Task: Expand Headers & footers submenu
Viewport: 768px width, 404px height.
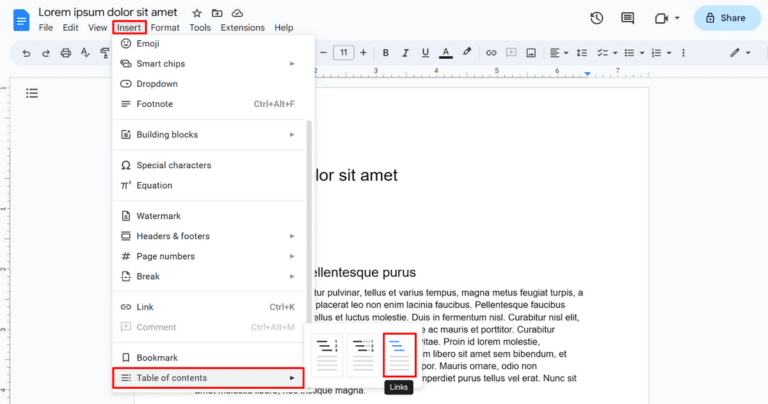Action: [209, 236]
